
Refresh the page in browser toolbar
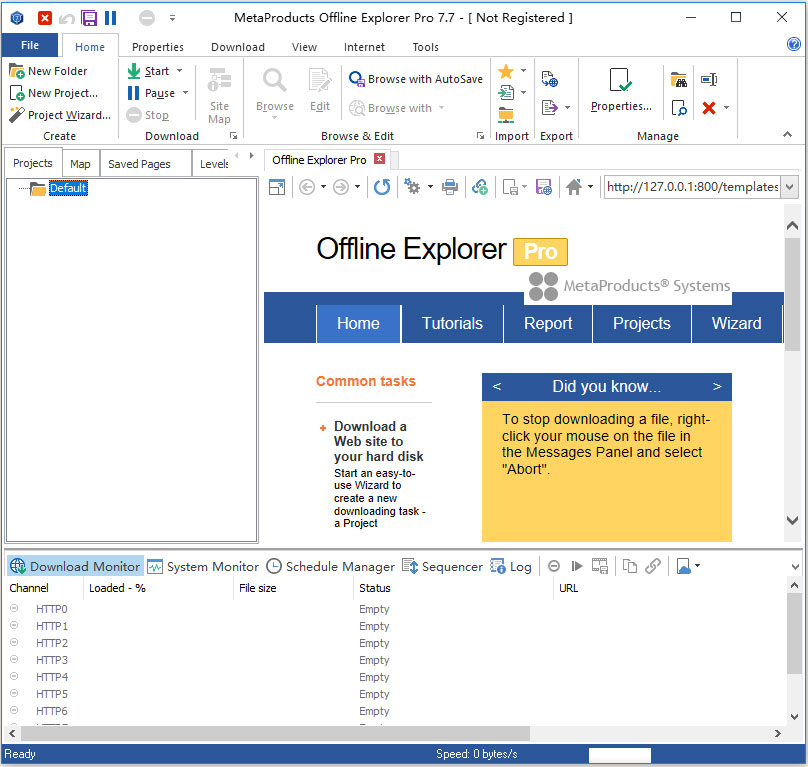point(382,187)
